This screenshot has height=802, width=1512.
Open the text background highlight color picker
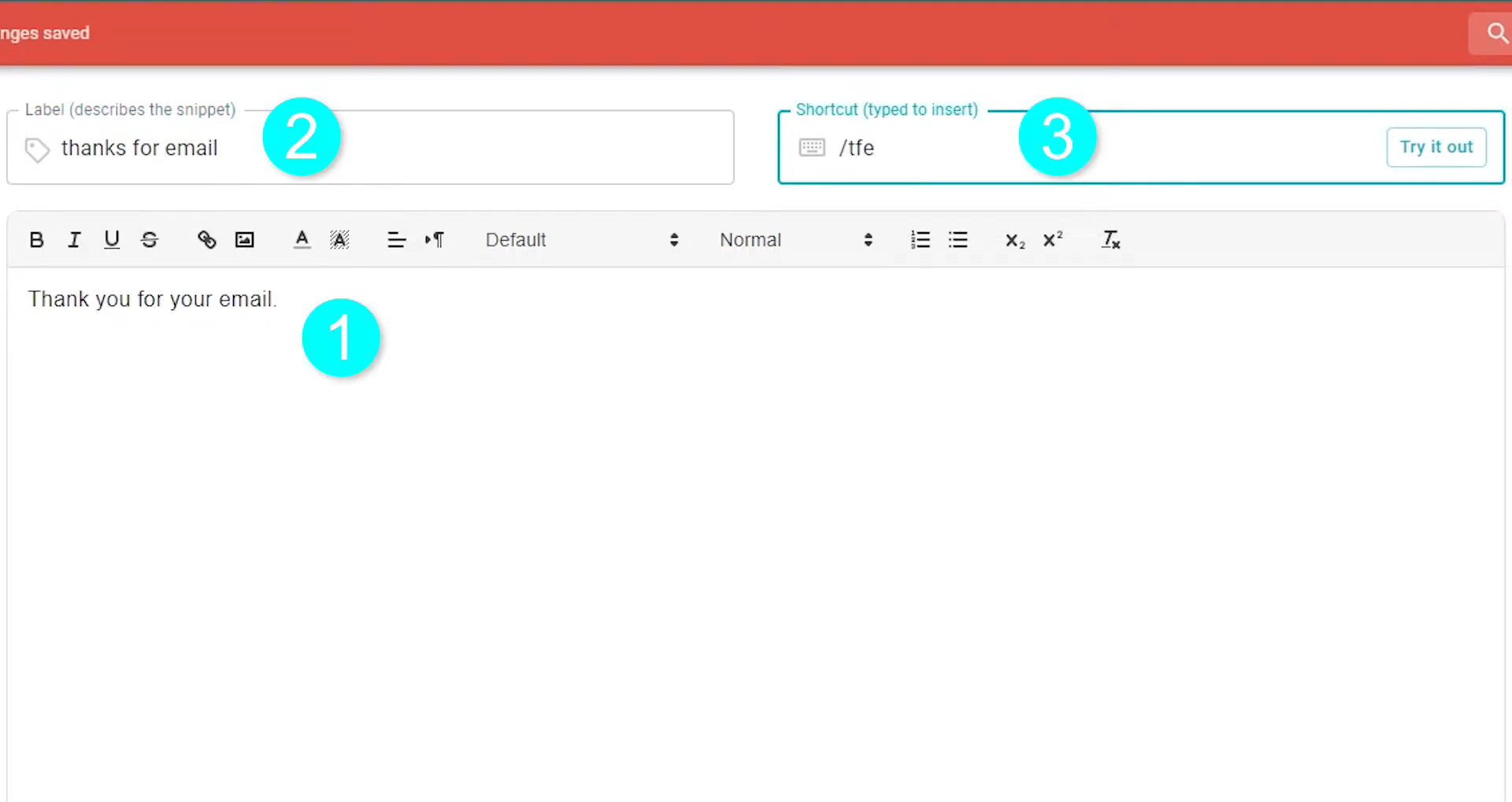[x=339, y=240]
